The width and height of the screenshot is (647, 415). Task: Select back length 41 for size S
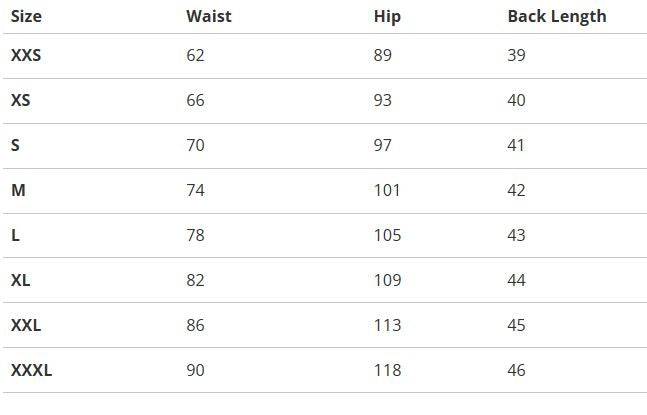516,145
